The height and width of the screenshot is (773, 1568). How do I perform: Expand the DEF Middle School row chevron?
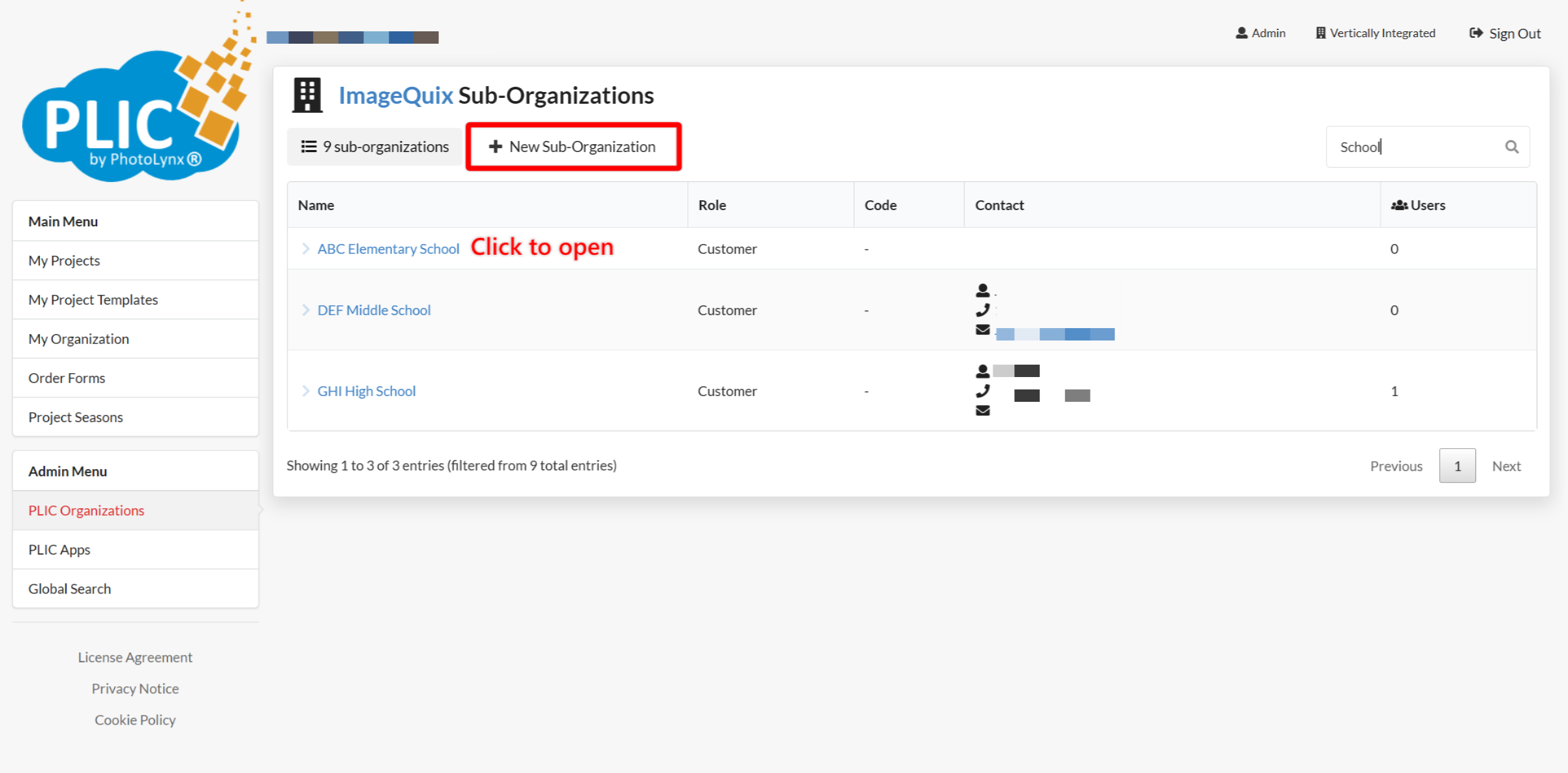305,310
